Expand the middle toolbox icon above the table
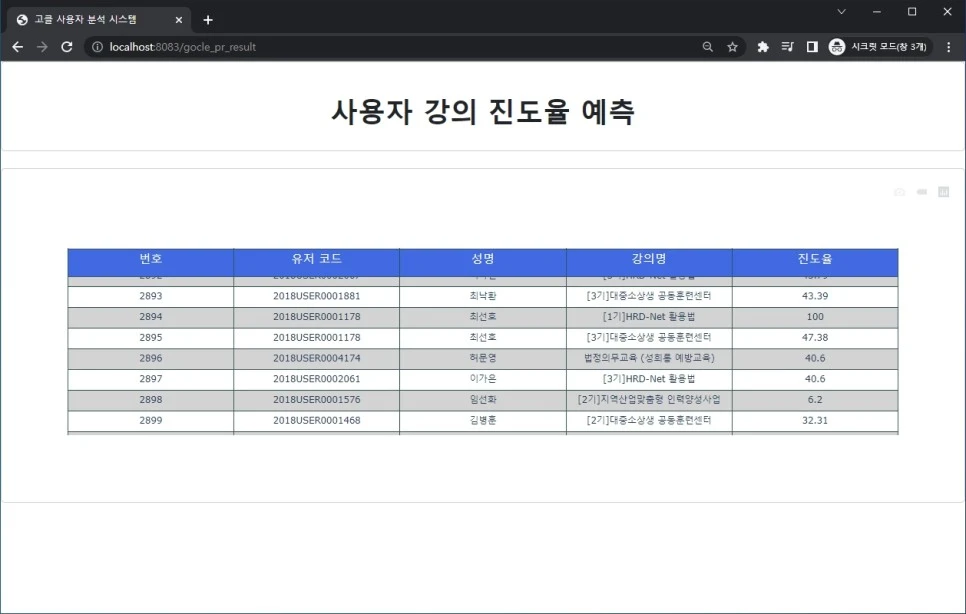Viewport: 966px width, 614px height. tap(921, 191)
